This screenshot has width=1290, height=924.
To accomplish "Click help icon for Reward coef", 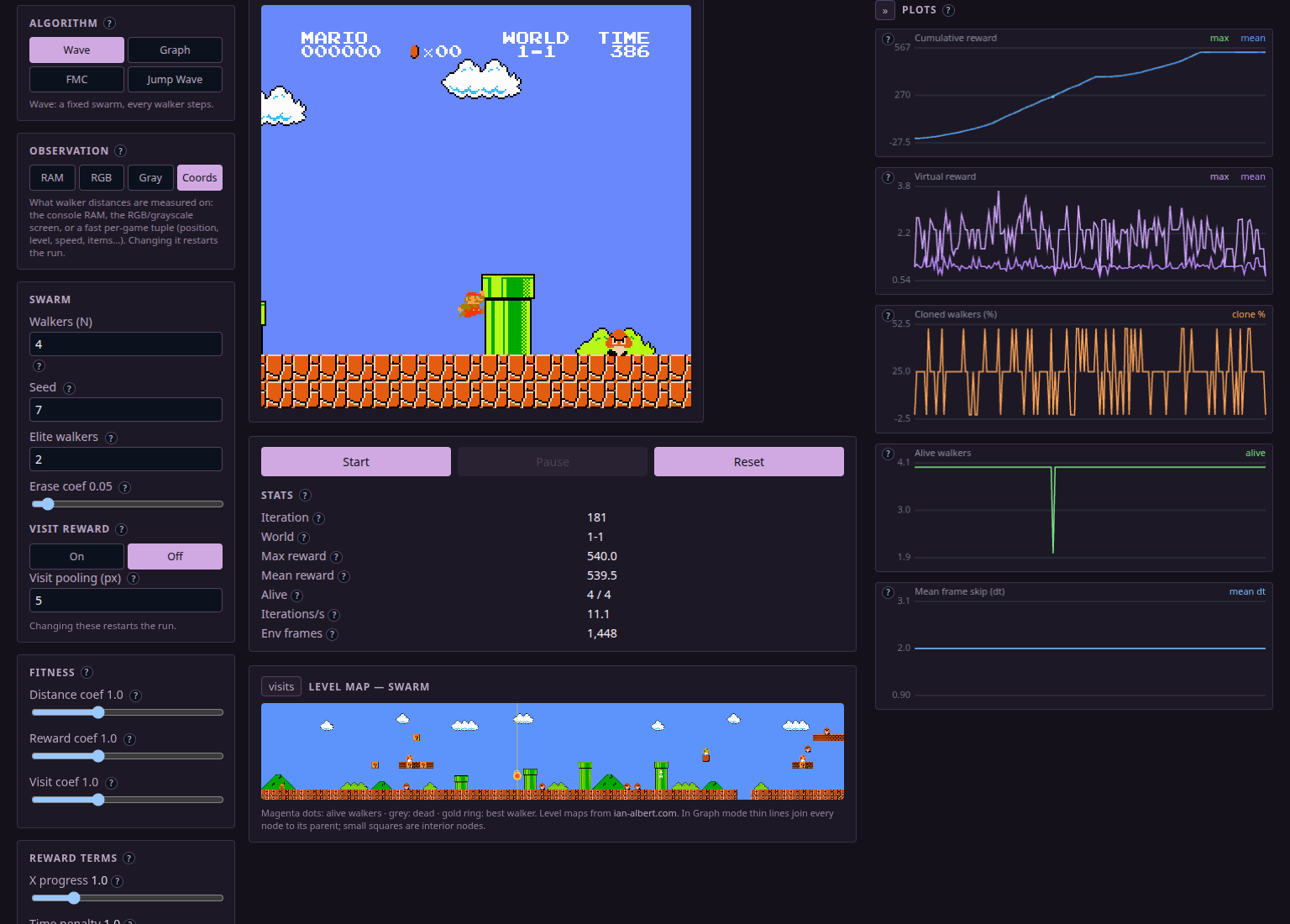I will (x=129, y=739).
